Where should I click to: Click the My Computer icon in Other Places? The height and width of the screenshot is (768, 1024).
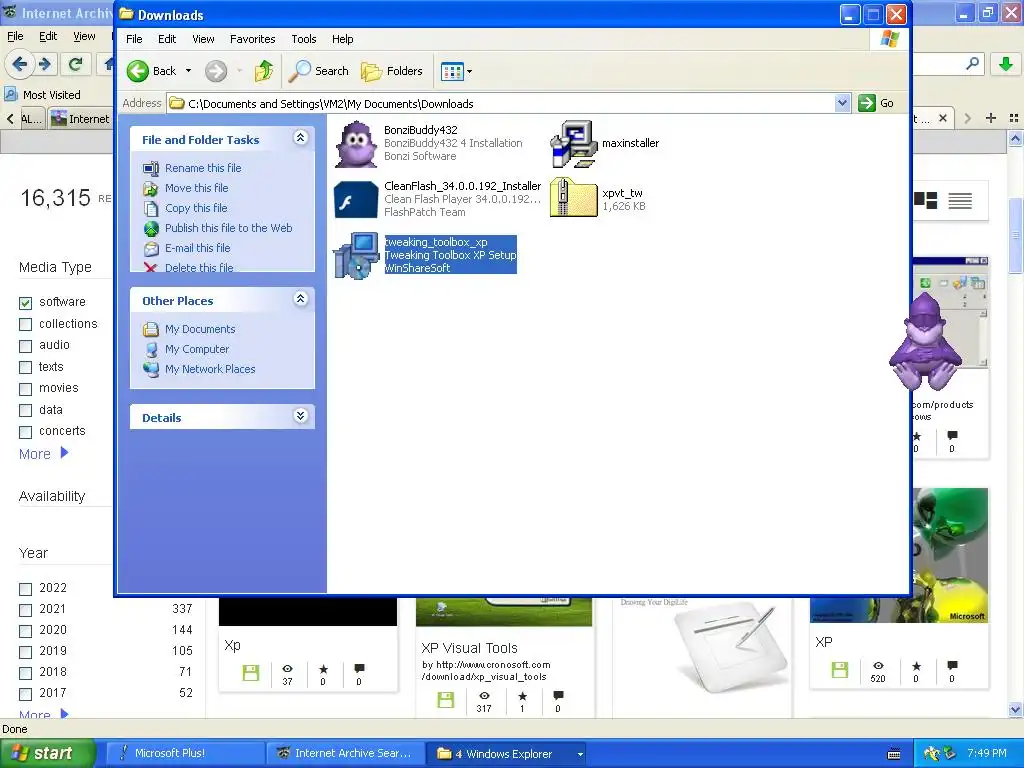tap(151, 349)
